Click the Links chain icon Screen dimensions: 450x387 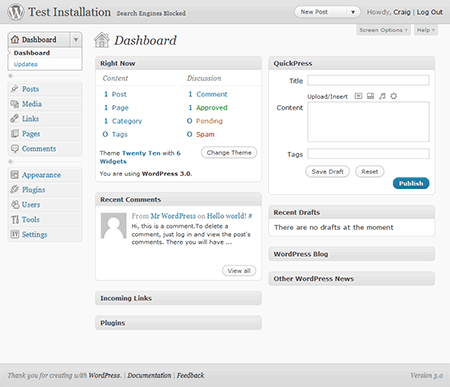click(x=14, y=118)
